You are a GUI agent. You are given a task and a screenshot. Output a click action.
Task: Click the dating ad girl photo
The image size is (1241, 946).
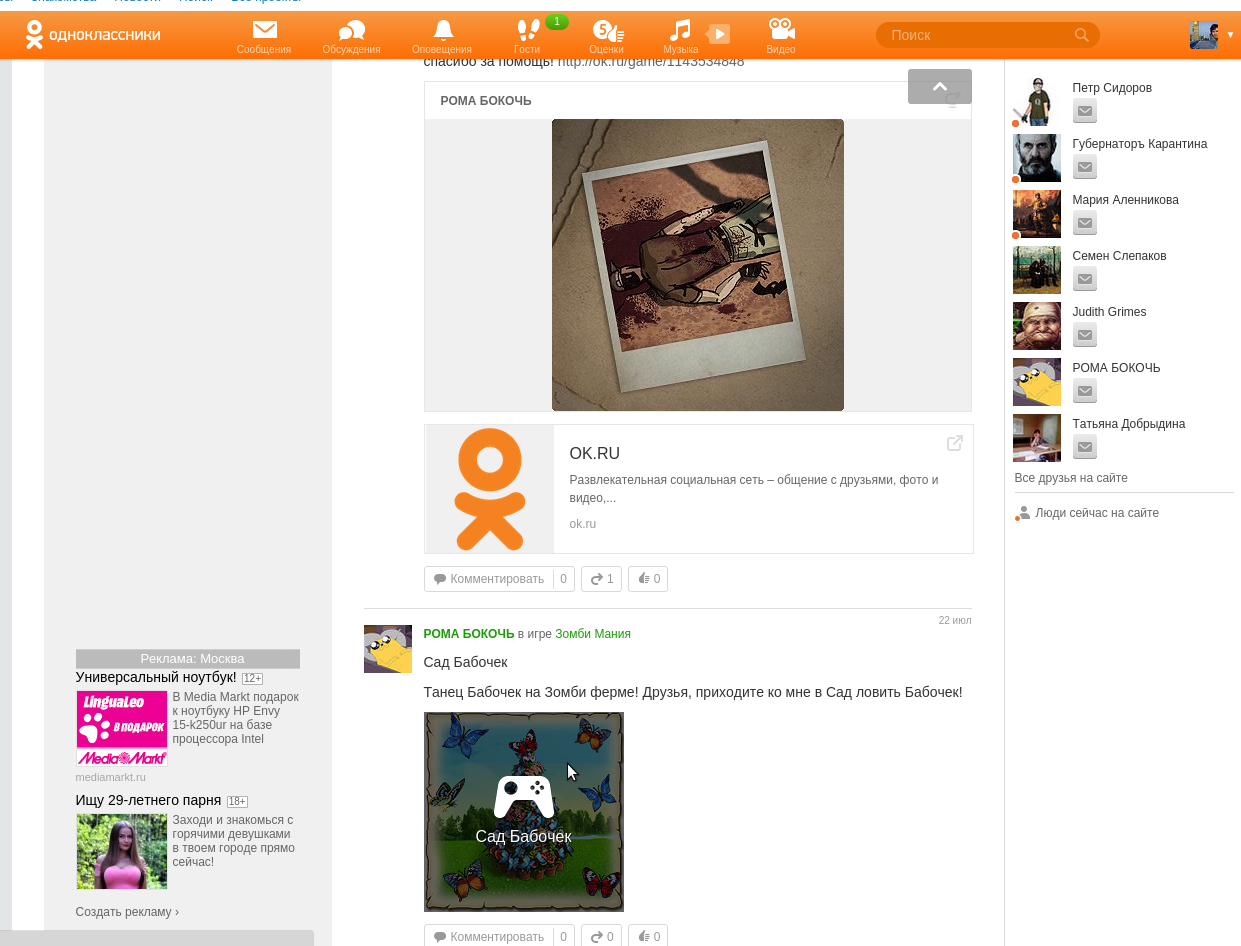click(122, 852)
